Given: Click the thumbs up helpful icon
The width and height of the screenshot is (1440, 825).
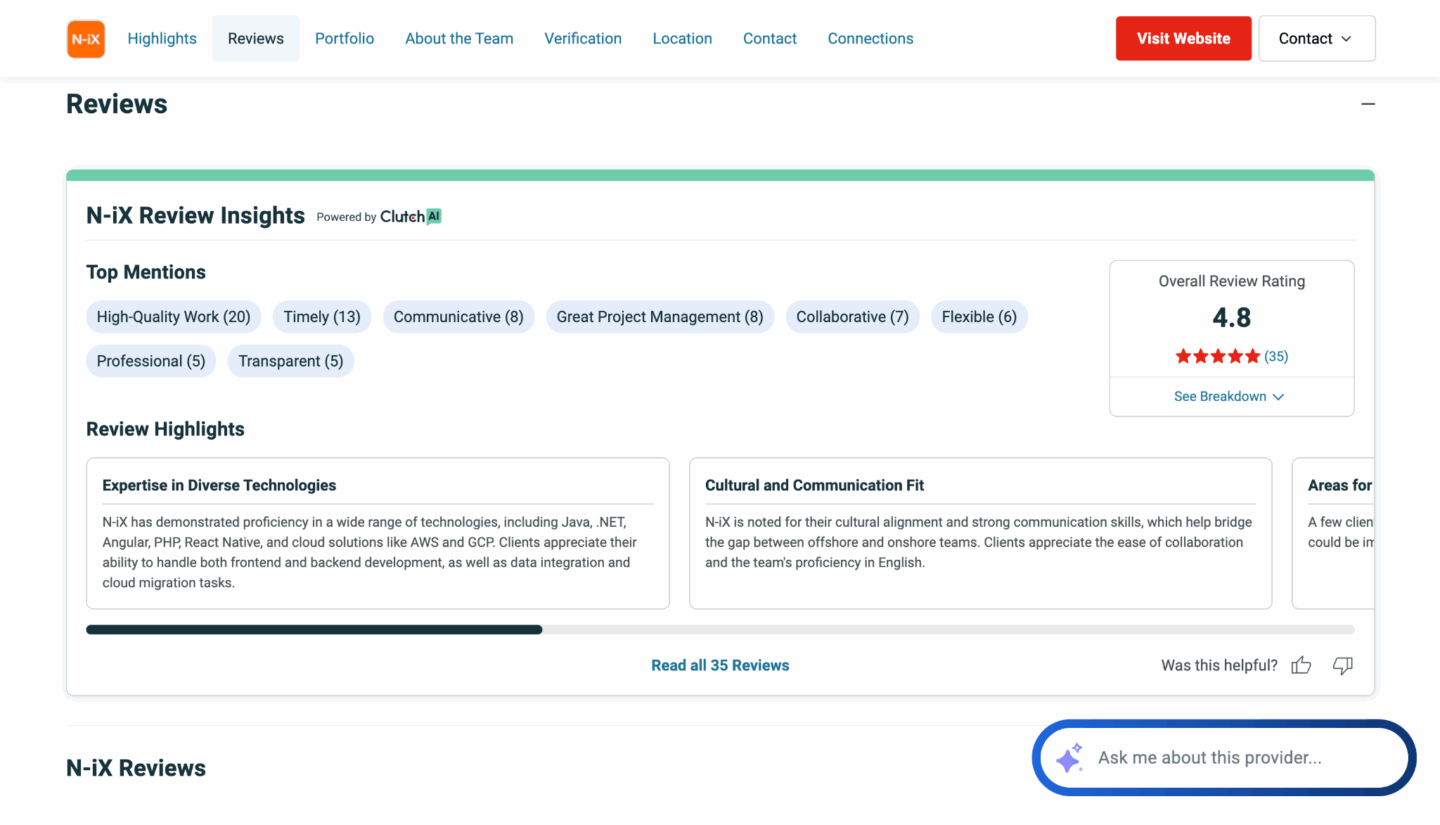Looking at the screenshot, I should click(1301, 665).
